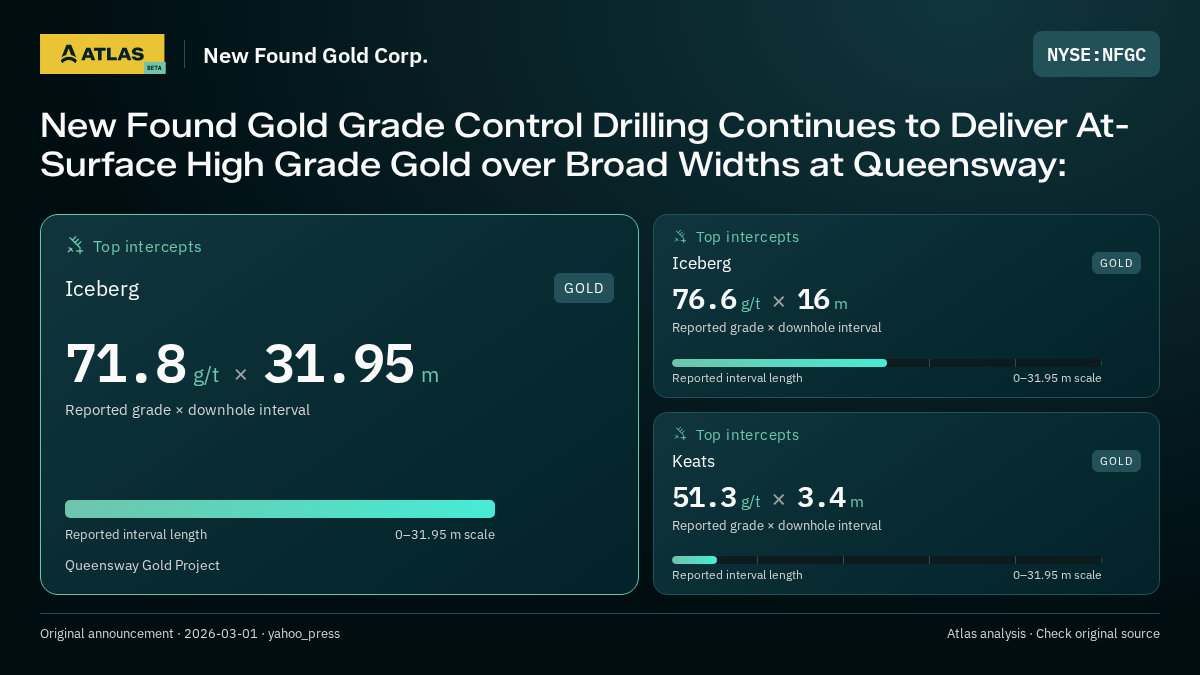Click Top intercepts label in the large card

(x=147, y=246)
